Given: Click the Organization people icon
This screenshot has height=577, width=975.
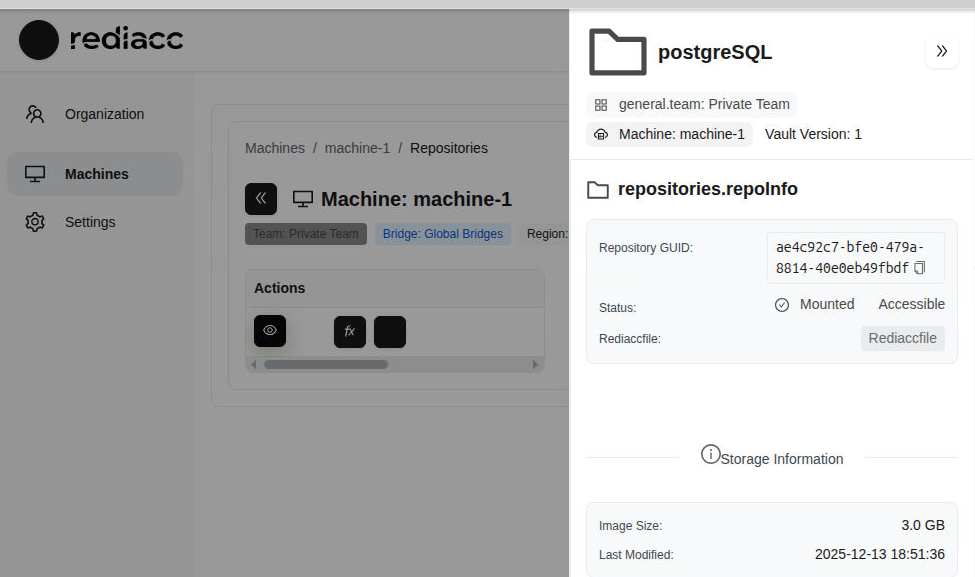Looking at the screenshot, I should coord(35,114).
